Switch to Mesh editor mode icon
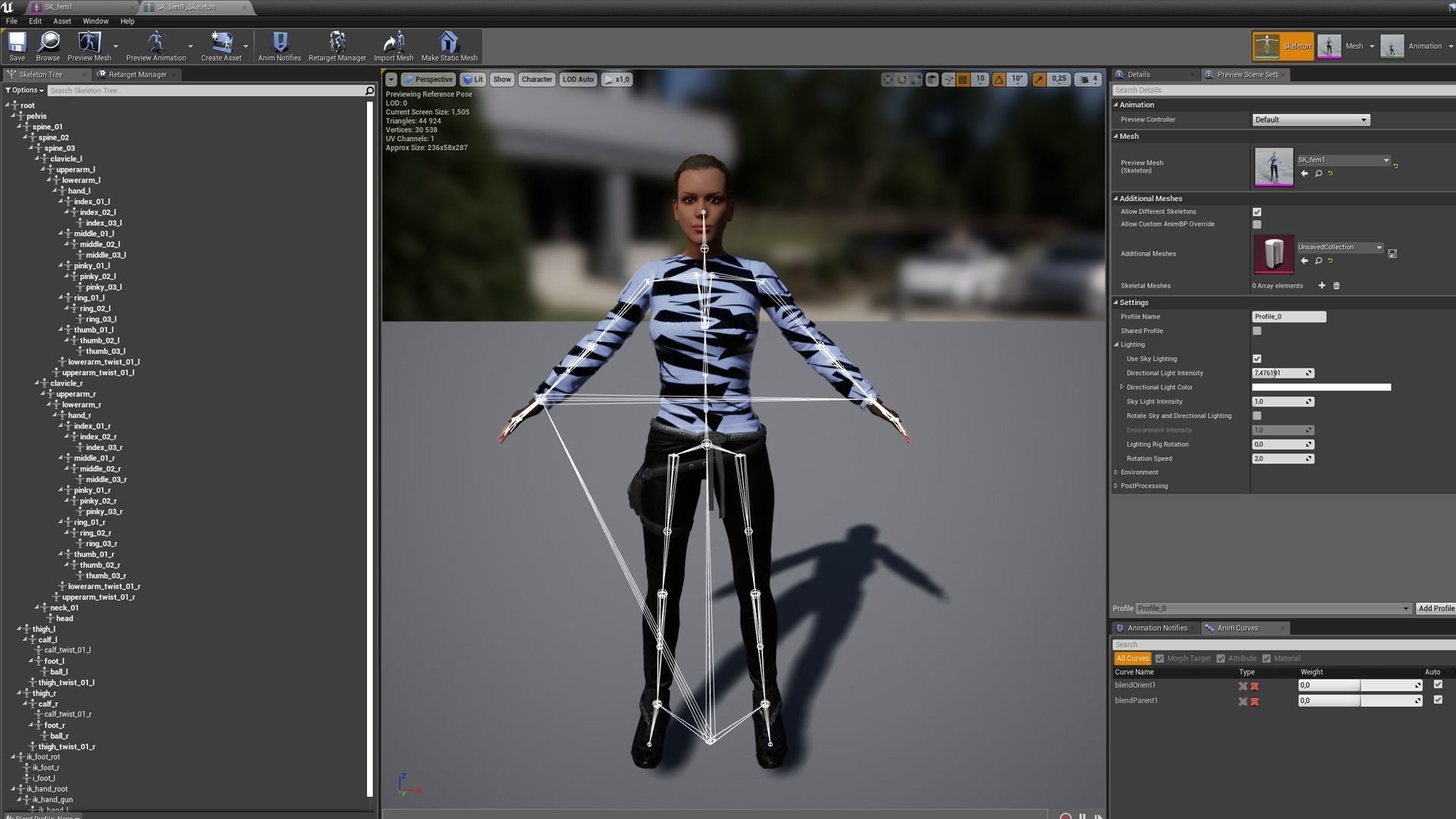Viewport: 1456px width, 819px height. pos(1329,46)
